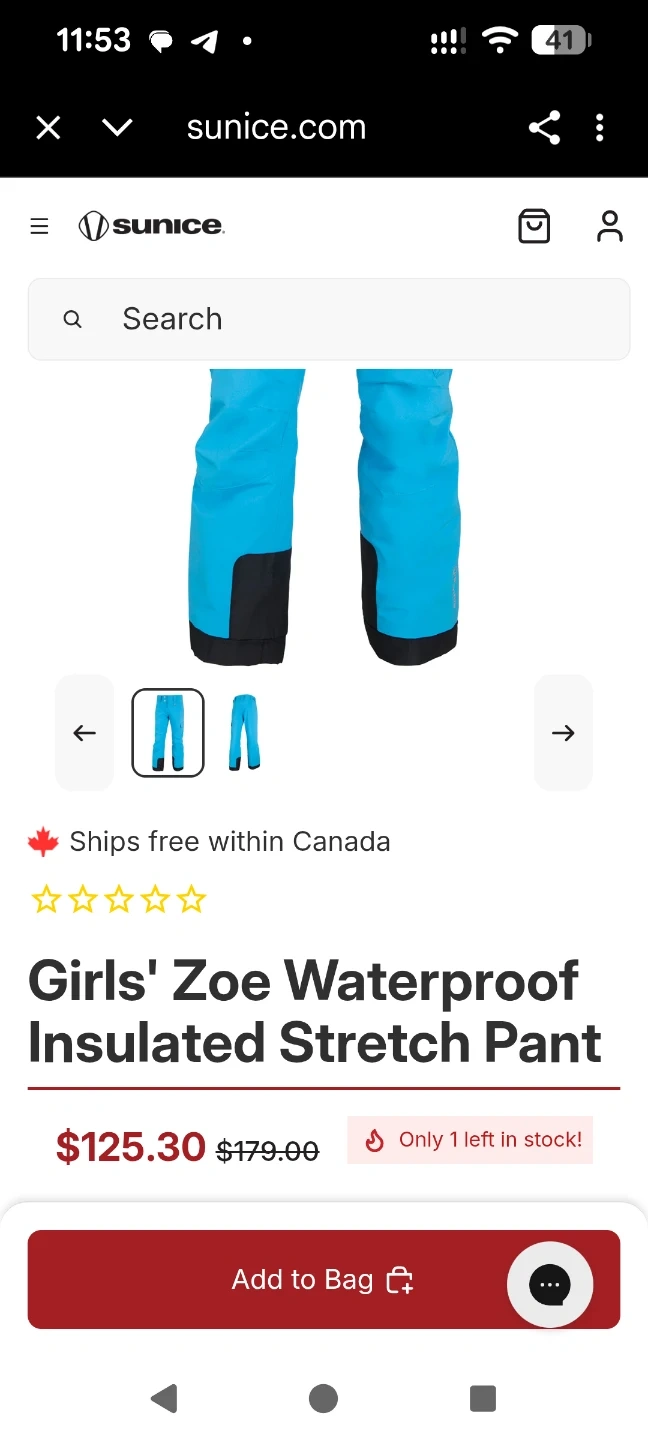Tap the Android home circle button
This screenshot has width=648, height=1440.
323,1398
